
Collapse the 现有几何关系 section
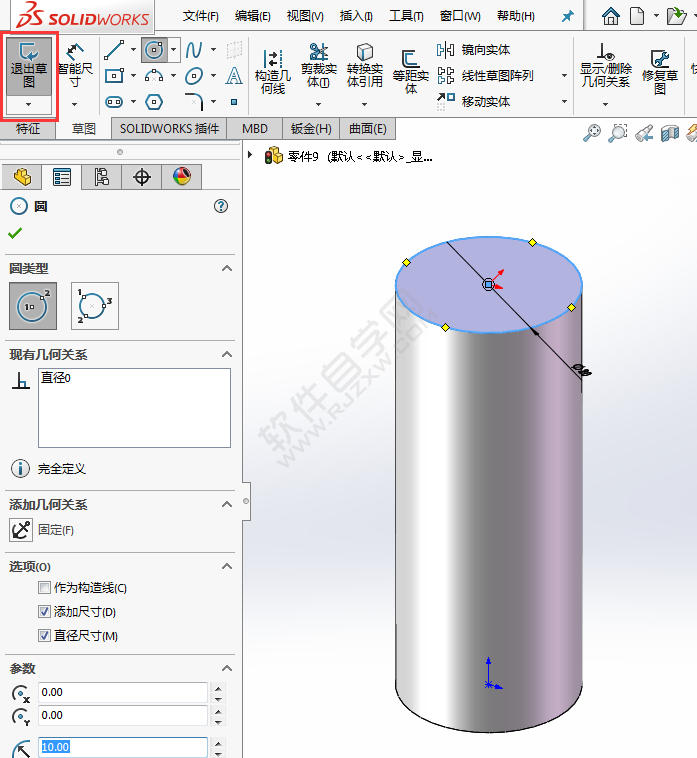pos(227,354)
